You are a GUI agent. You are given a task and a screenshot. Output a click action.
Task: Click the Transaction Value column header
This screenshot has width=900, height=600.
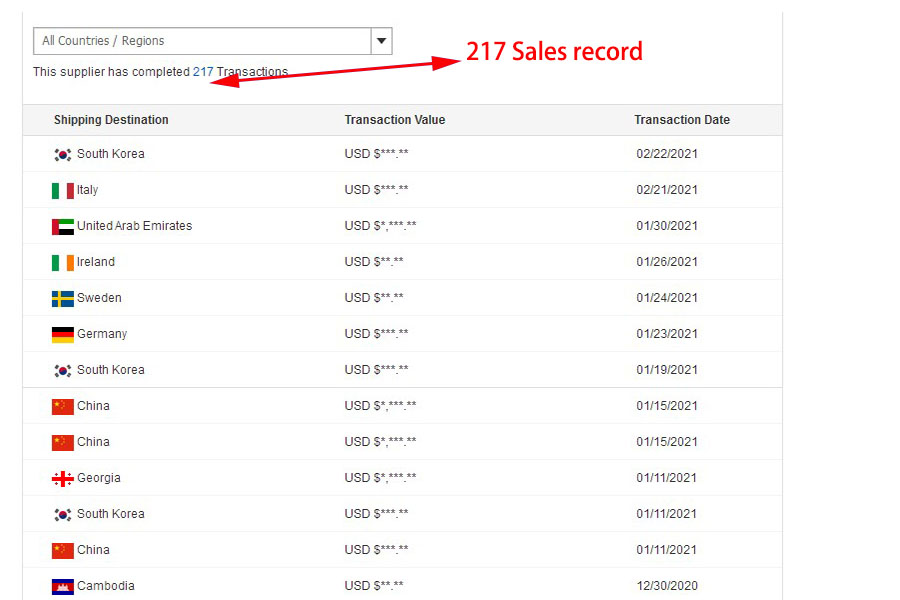tap(395, 120)
